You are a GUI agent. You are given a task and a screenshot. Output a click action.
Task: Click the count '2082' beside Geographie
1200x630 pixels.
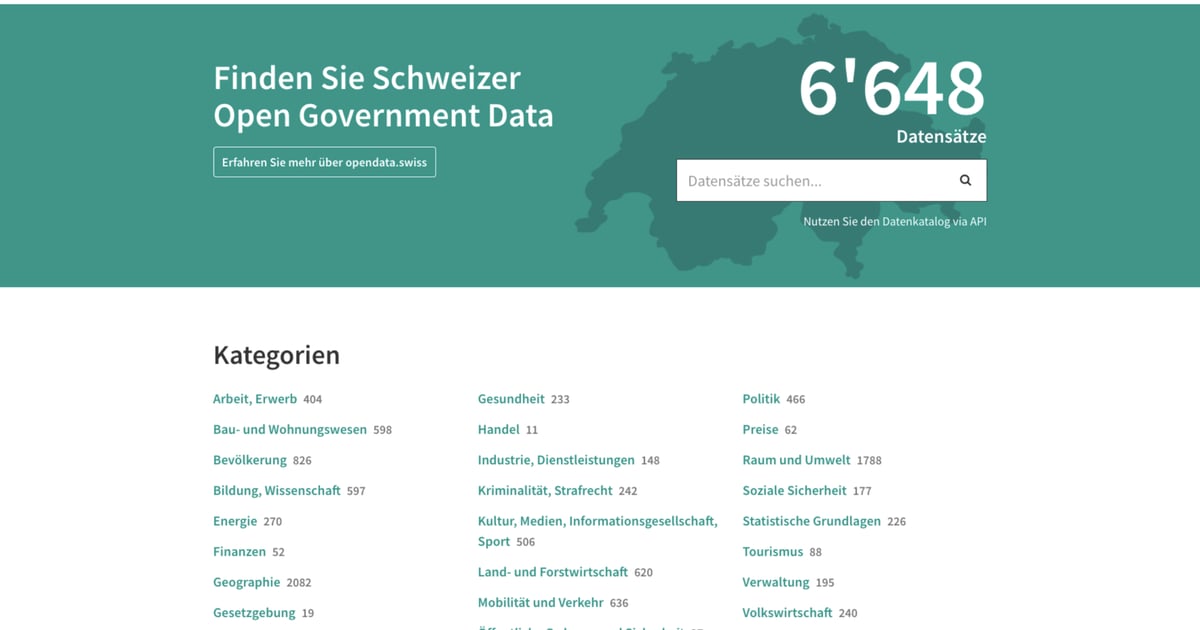point(299,583)
